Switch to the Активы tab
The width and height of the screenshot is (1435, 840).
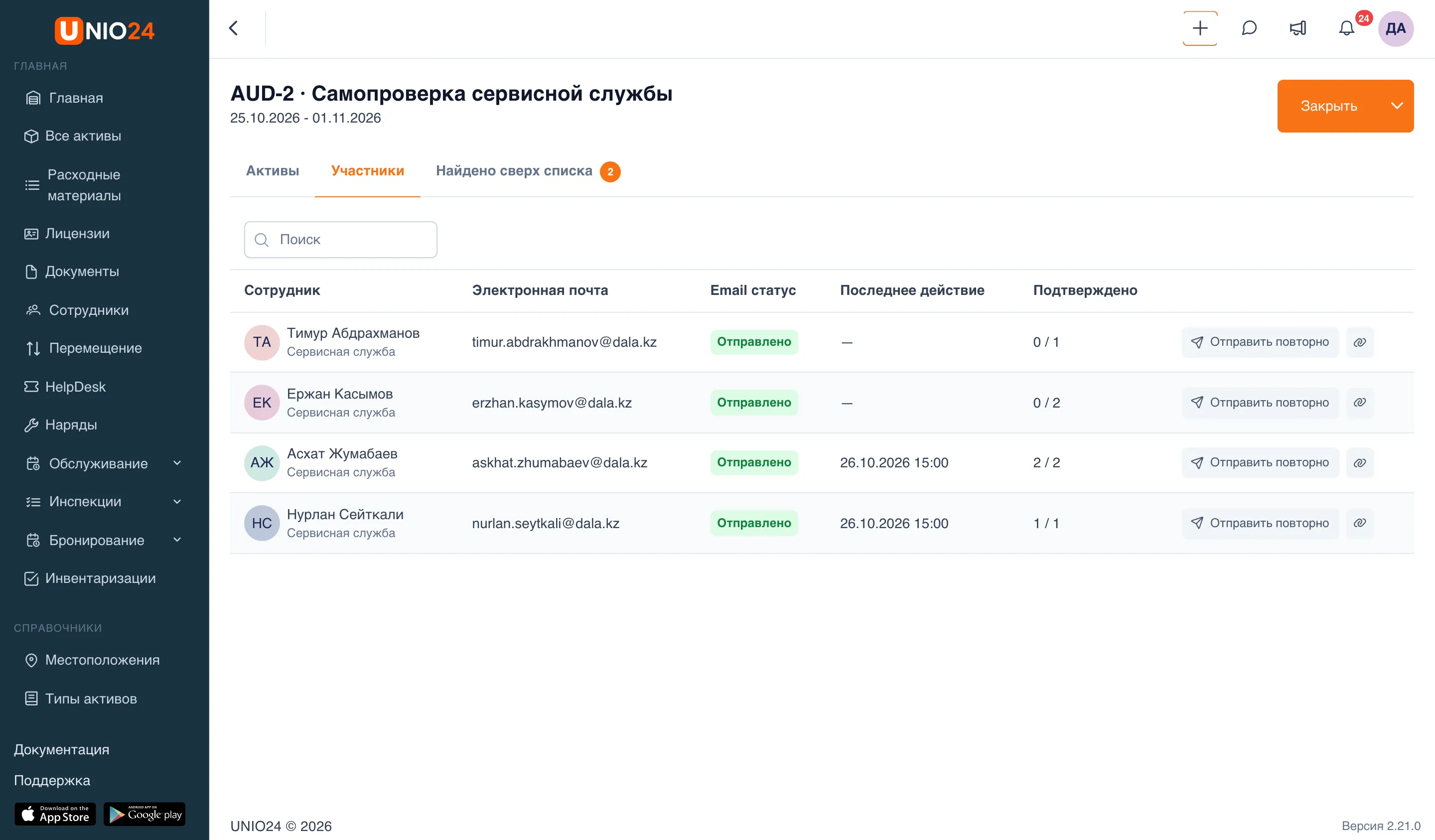tap(272, 171)
